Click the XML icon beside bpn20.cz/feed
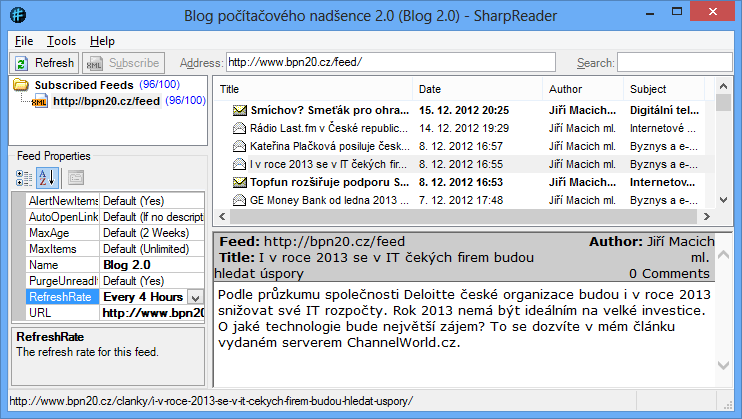 point(40,101)
